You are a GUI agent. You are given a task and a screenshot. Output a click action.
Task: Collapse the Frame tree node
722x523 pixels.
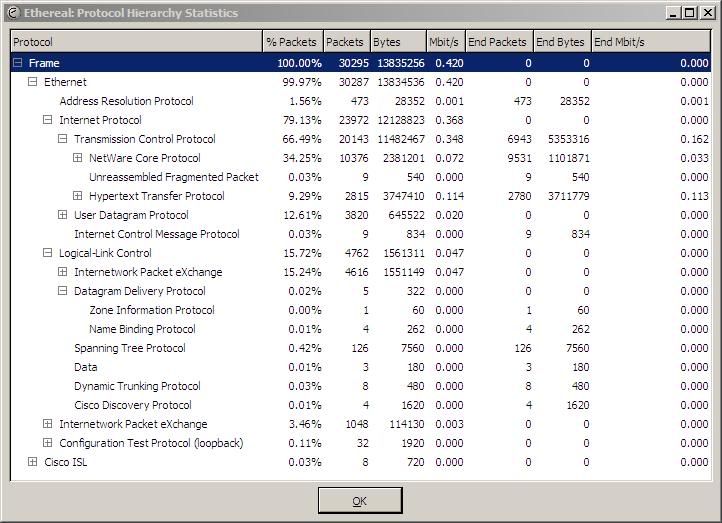(x=17, y=63)
